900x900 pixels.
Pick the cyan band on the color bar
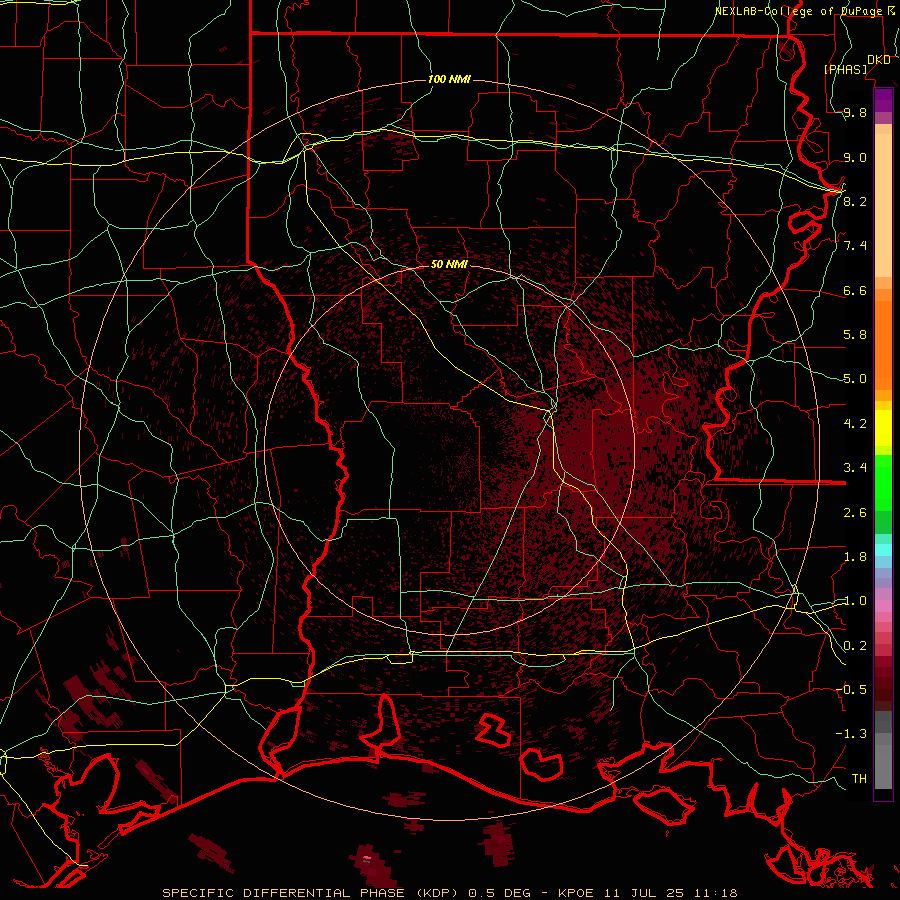click(x=883, y=549)
